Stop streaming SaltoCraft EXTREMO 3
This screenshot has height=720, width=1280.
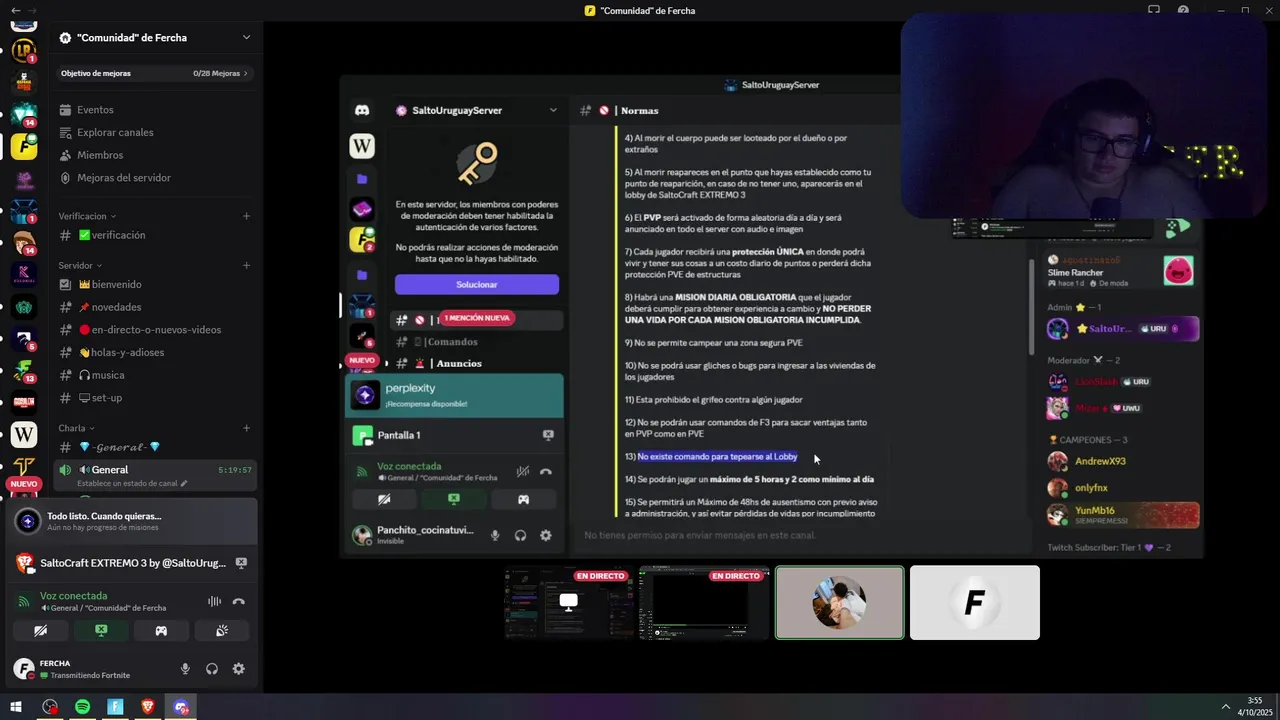coord(241,563)
